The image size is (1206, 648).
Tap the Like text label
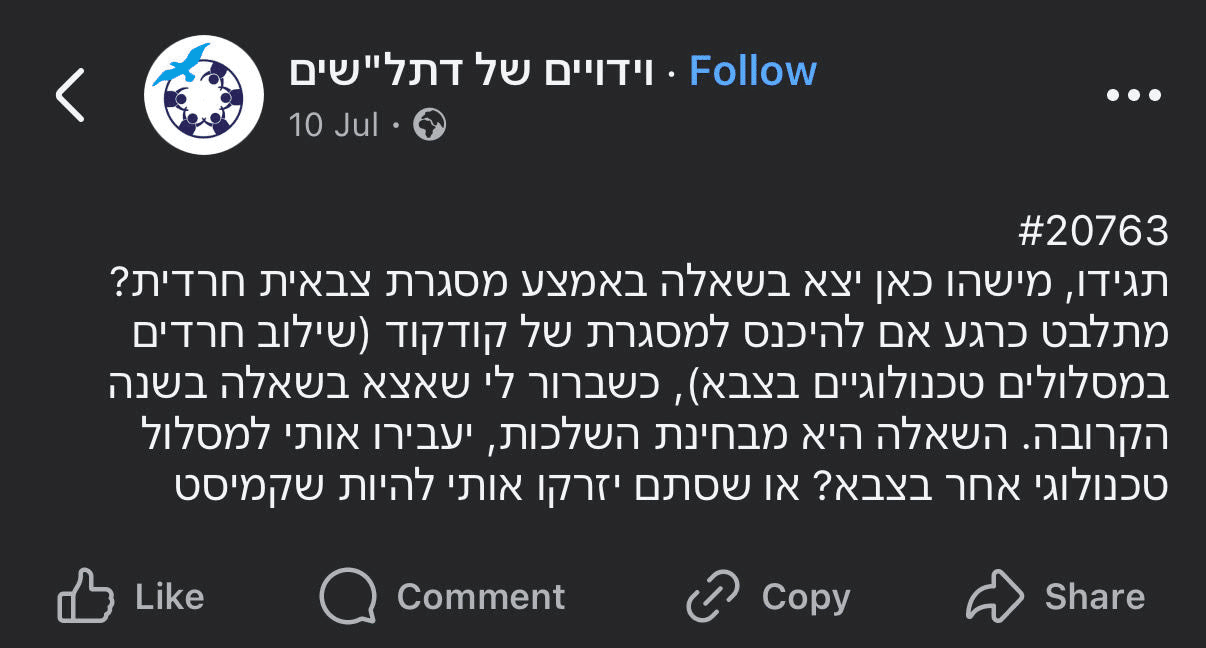(169, 597)
